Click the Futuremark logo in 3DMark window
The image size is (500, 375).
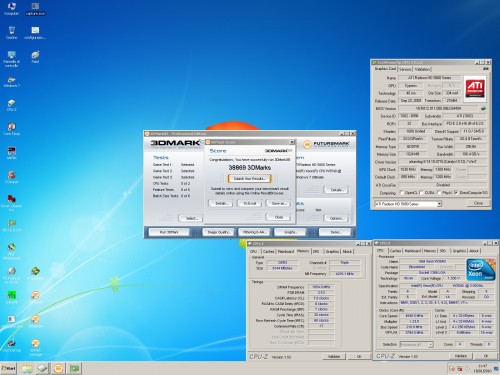click(x=327, y=144)
